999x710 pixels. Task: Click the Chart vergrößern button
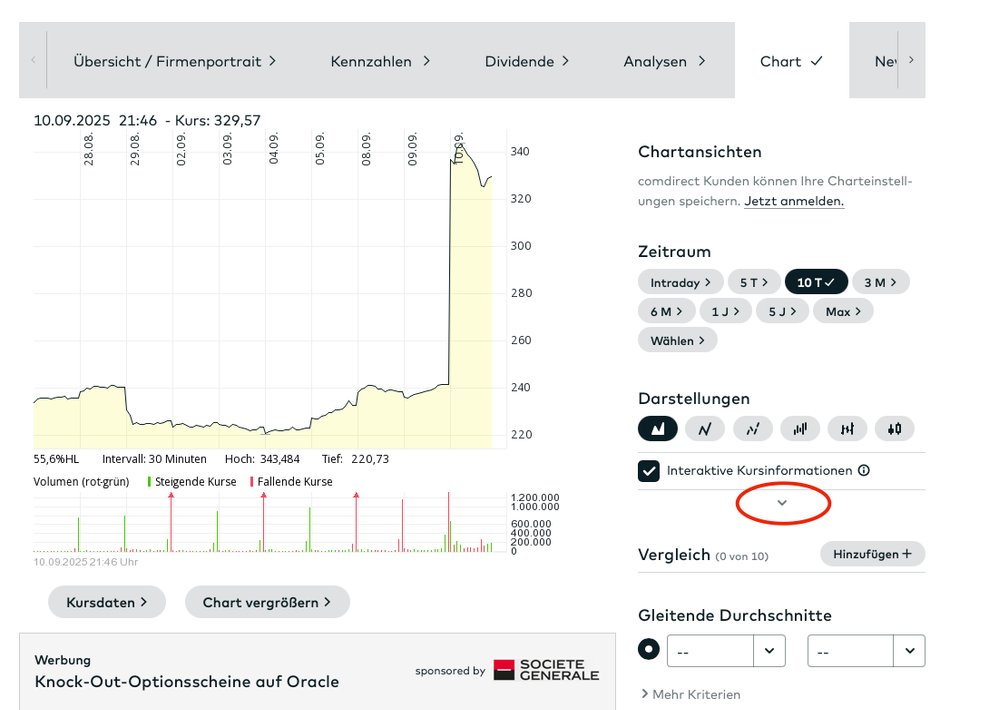coord(267,602)
